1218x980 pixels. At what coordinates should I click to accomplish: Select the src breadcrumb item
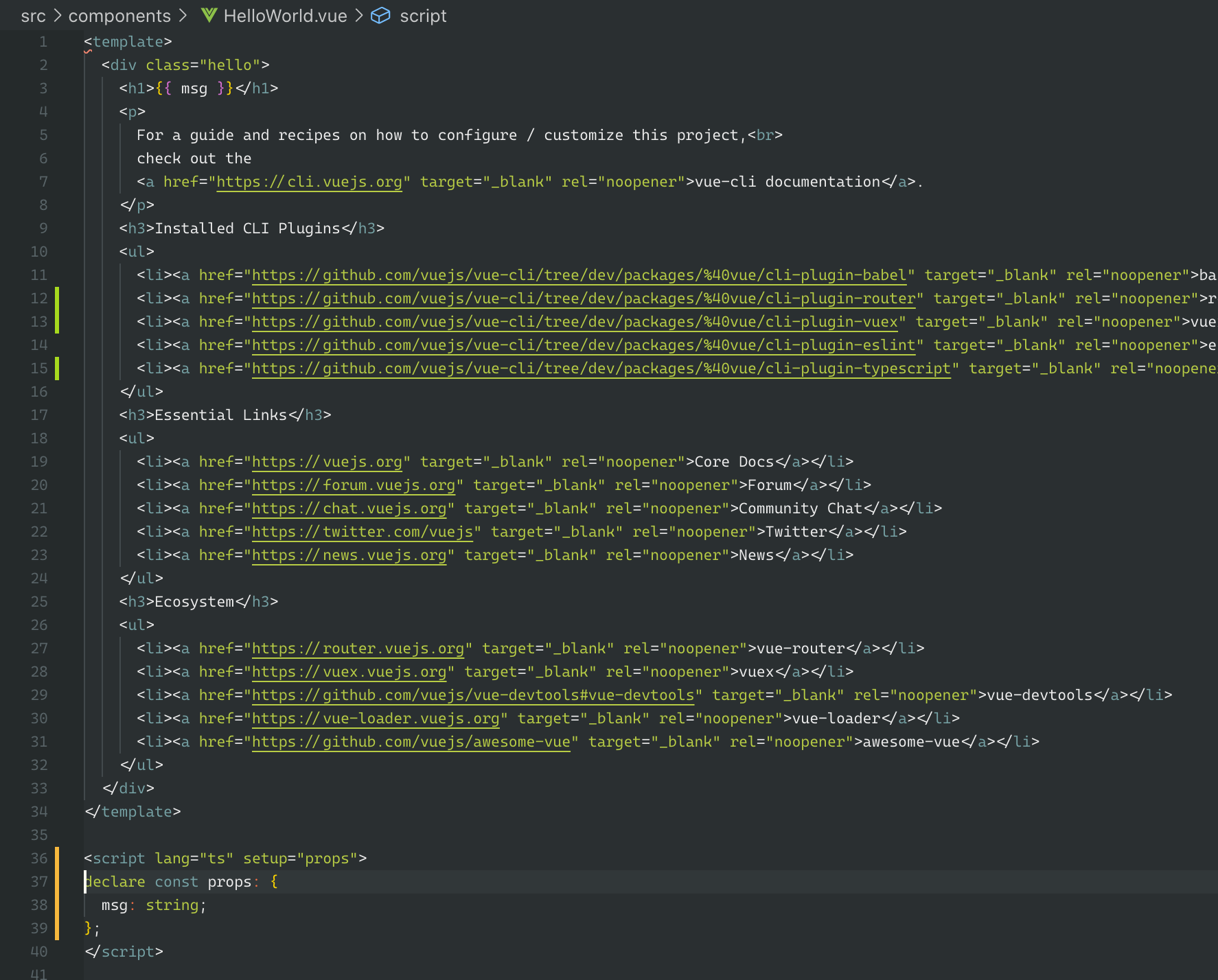tap(32, 15)
